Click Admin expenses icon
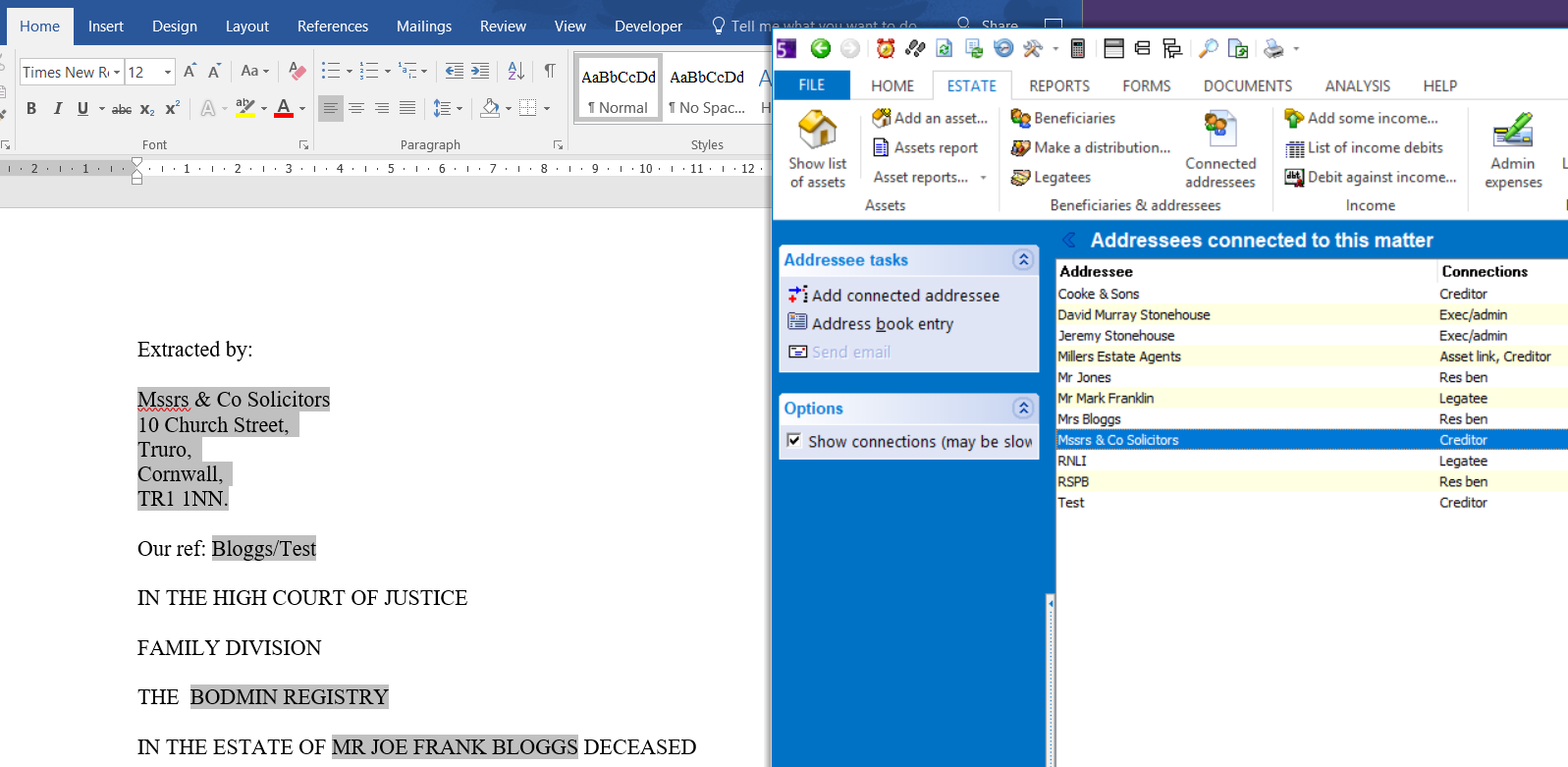Image resolution: width=1568 pixels, height=767 pixels. pyautogui.click(x=1512, y=148)
